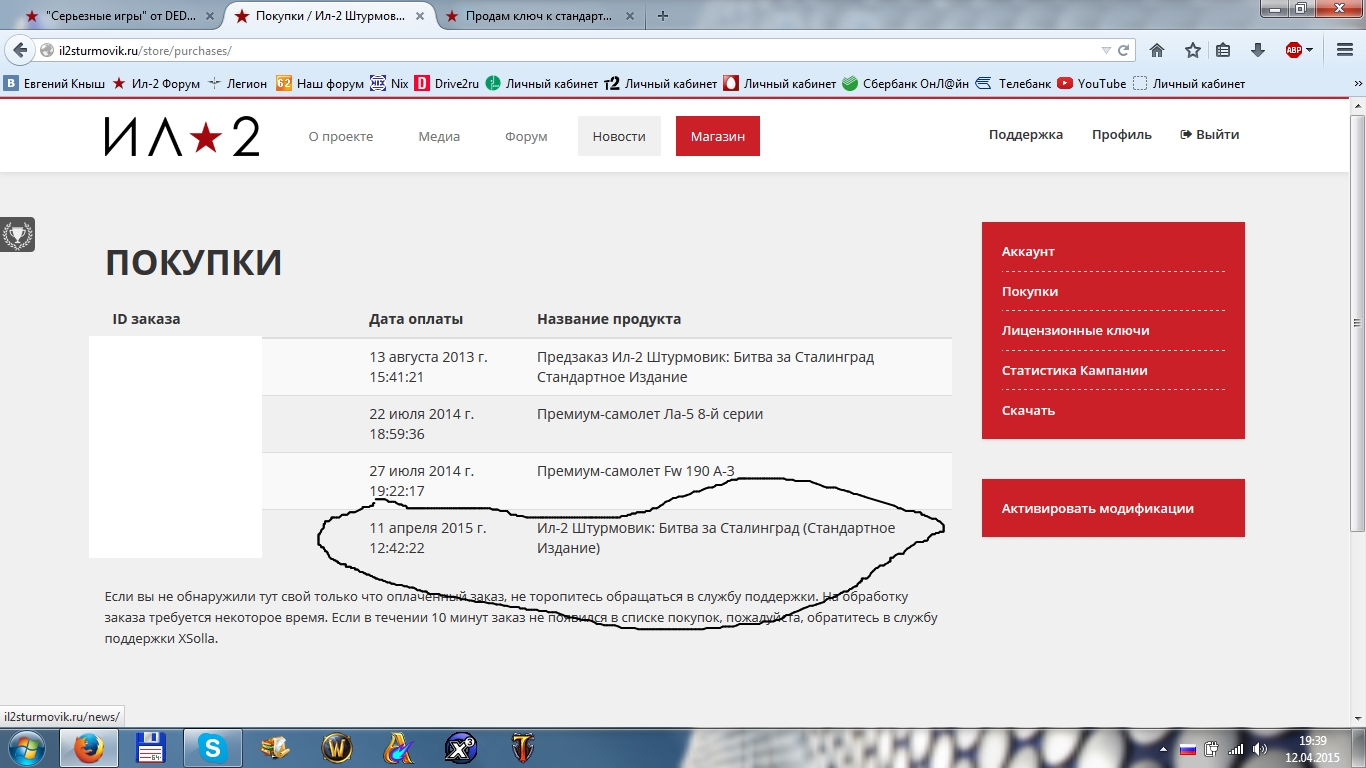
Task: Click the network signal tray icon
Action: pyautogui.click(x=1236, y=749)
